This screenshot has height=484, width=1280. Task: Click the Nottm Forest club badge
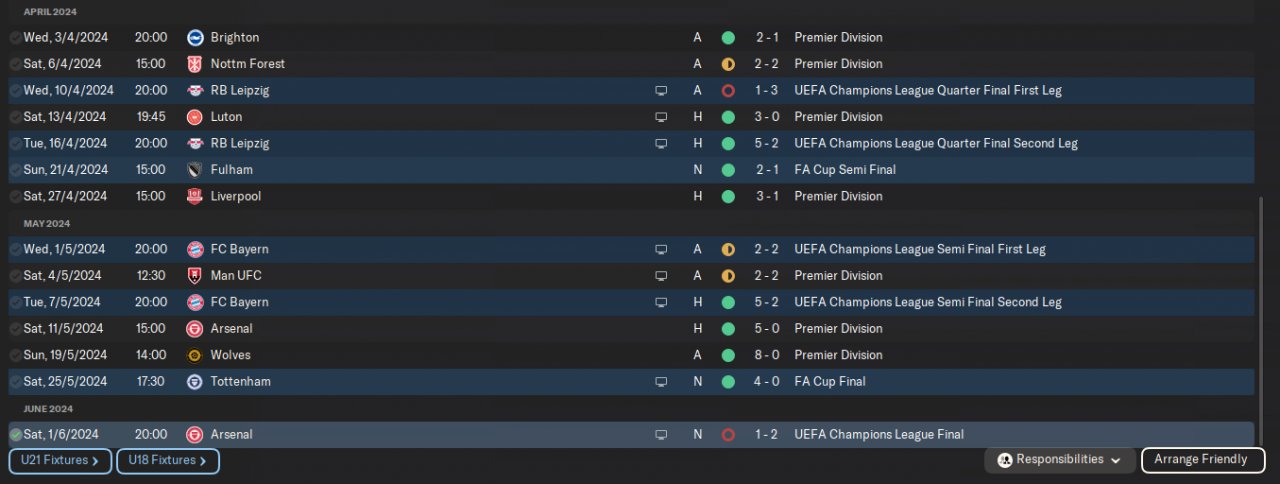(195, 64)
